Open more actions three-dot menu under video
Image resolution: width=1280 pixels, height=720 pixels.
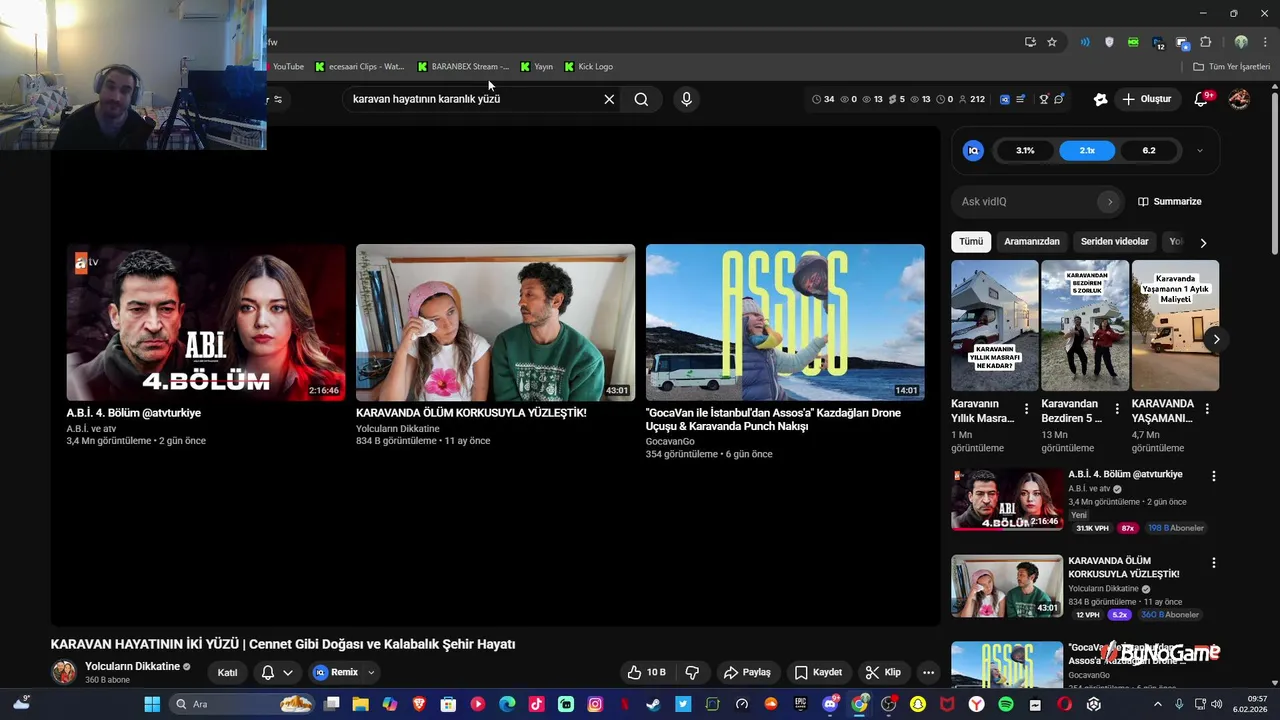929,672
